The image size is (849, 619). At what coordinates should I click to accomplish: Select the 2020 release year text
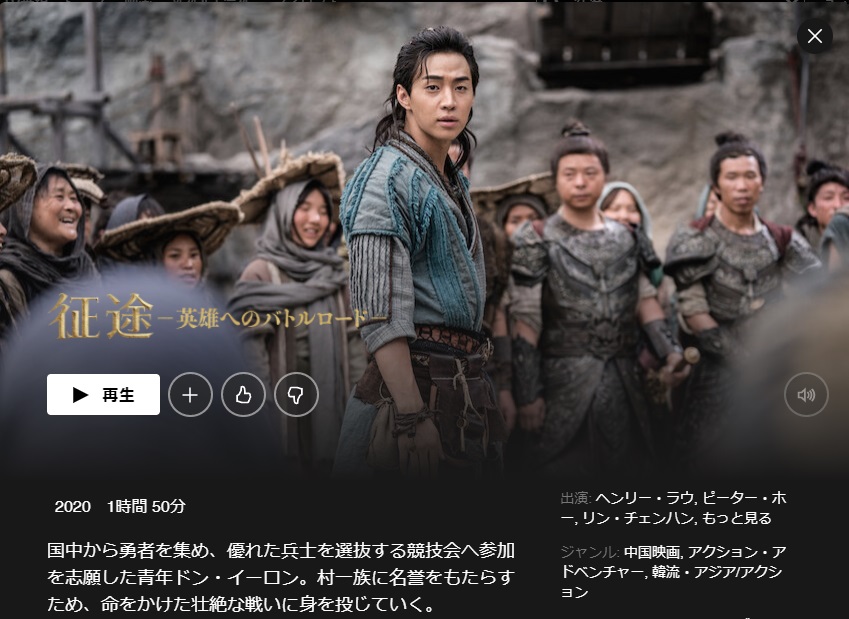pos(73,507)
